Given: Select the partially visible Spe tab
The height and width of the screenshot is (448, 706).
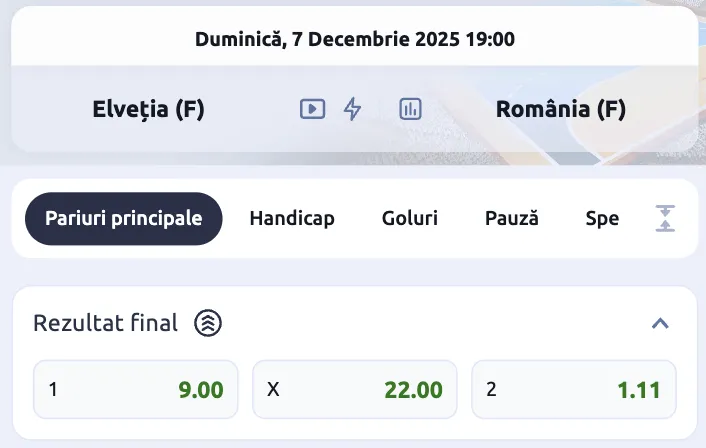Looking at the screenshot, I should 602,218.
